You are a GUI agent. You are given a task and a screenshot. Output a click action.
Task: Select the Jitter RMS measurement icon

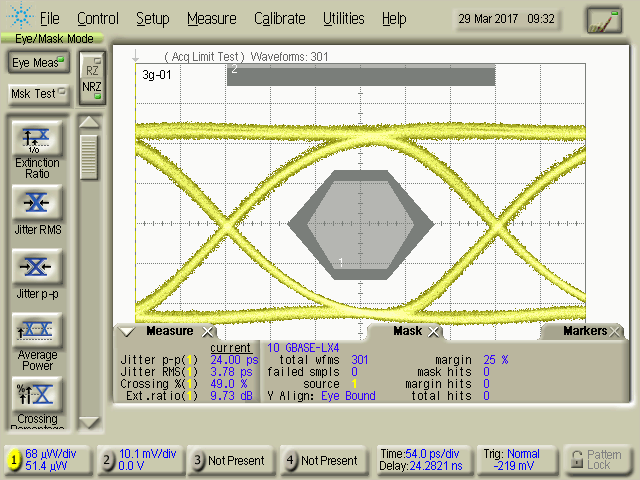tap(37, 203)
